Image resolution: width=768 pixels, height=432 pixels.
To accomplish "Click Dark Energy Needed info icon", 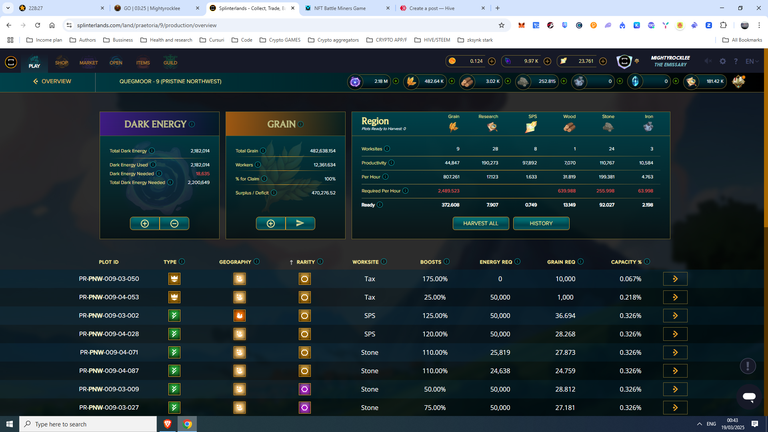I will coord(159,173).
